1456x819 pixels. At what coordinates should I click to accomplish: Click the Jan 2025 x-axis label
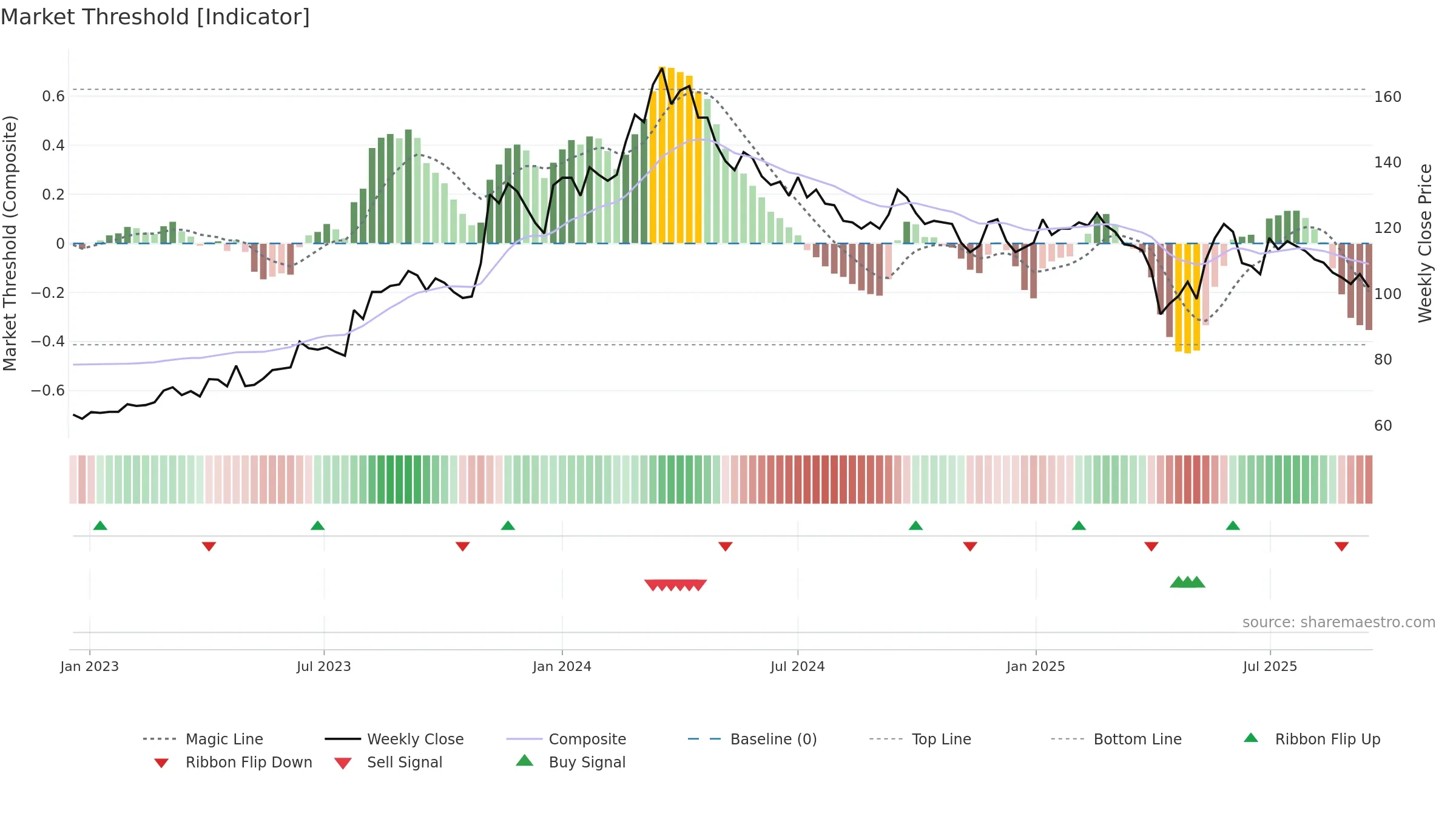1036,666
